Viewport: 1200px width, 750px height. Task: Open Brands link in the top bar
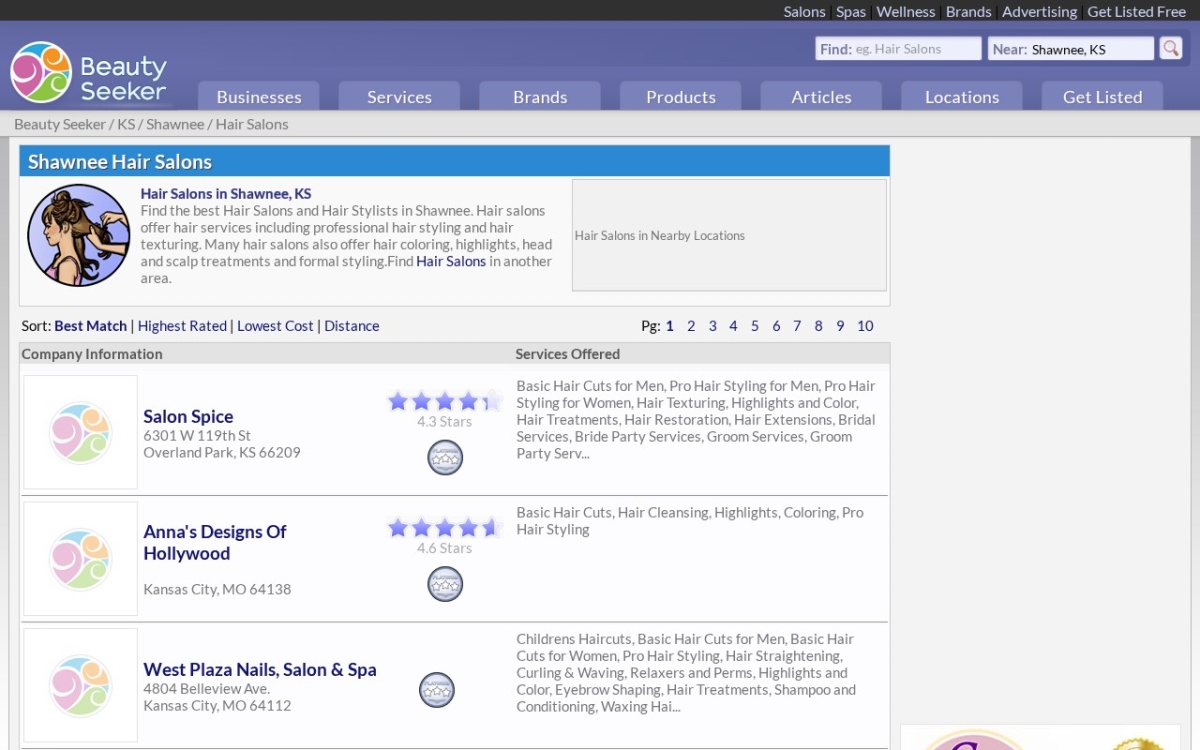point(969,12)
